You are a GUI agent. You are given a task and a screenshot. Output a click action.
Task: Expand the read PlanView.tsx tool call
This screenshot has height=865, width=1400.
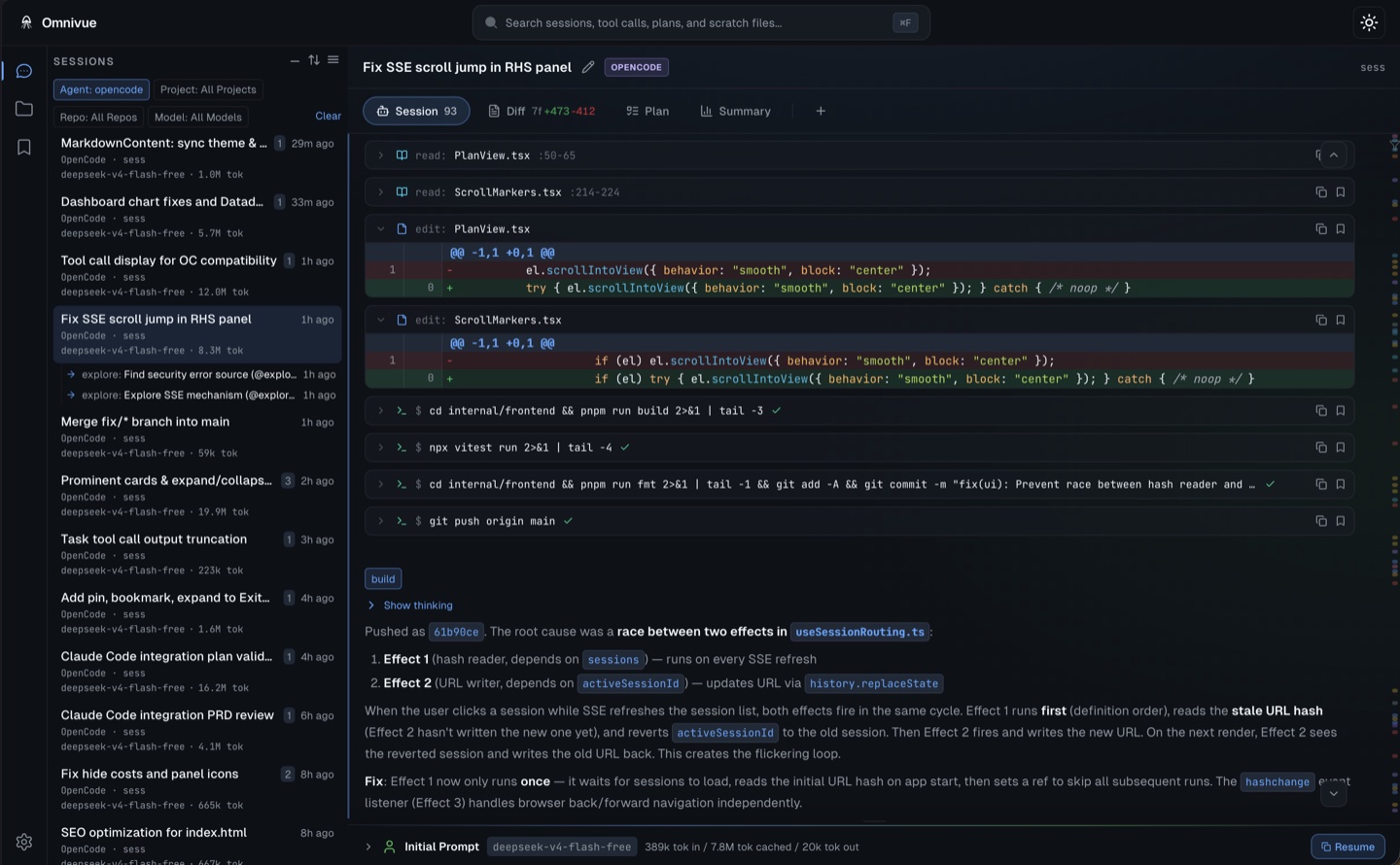(x=381, y=156)
